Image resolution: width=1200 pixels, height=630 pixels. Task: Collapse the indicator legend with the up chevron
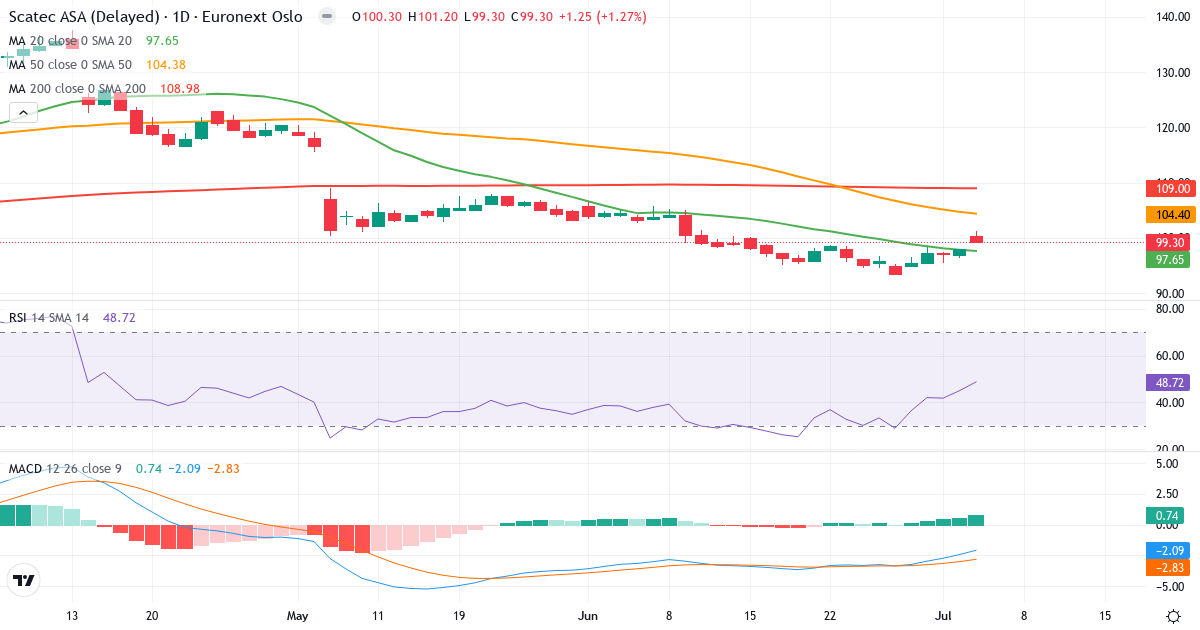point(22,112)
